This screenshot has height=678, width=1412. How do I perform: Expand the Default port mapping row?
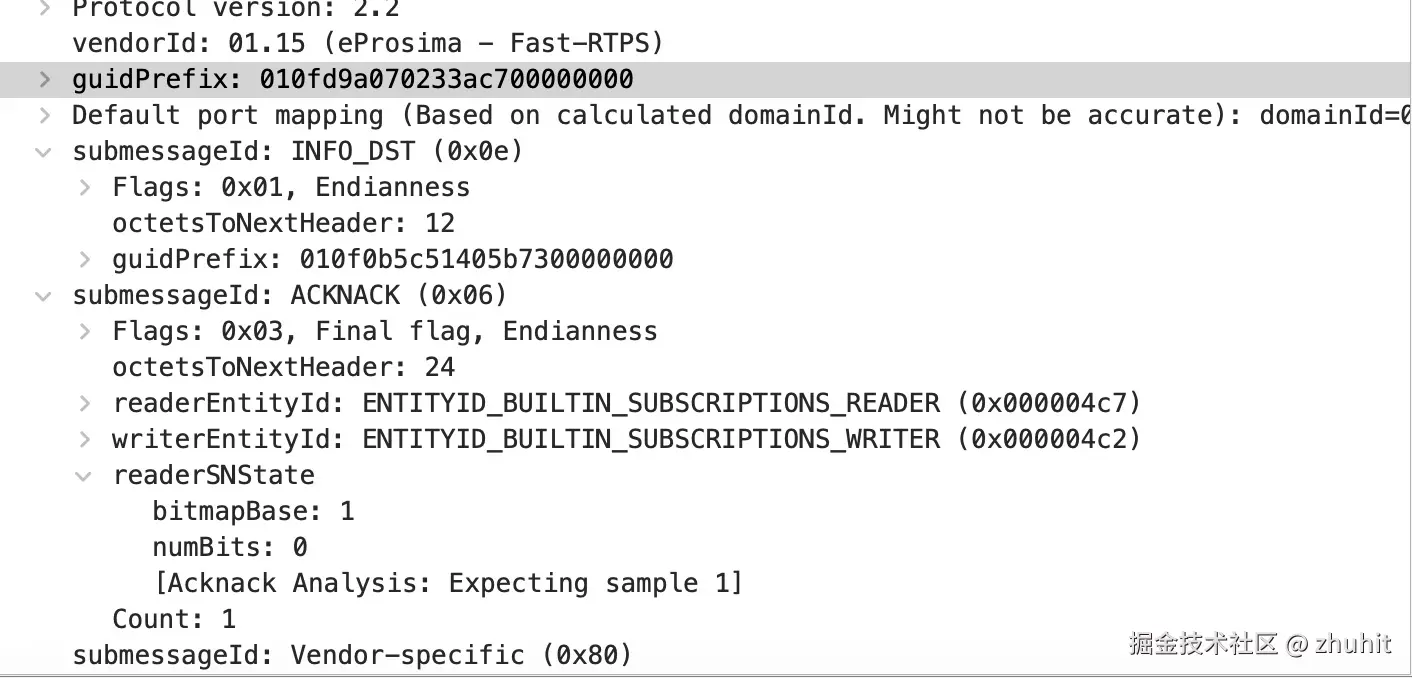coord(44,115)
